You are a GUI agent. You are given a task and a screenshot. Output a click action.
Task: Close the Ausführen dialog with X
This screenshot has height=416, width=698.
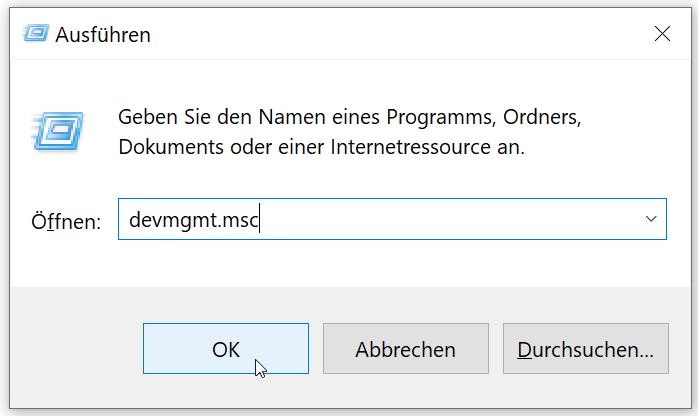coord(662,34)
